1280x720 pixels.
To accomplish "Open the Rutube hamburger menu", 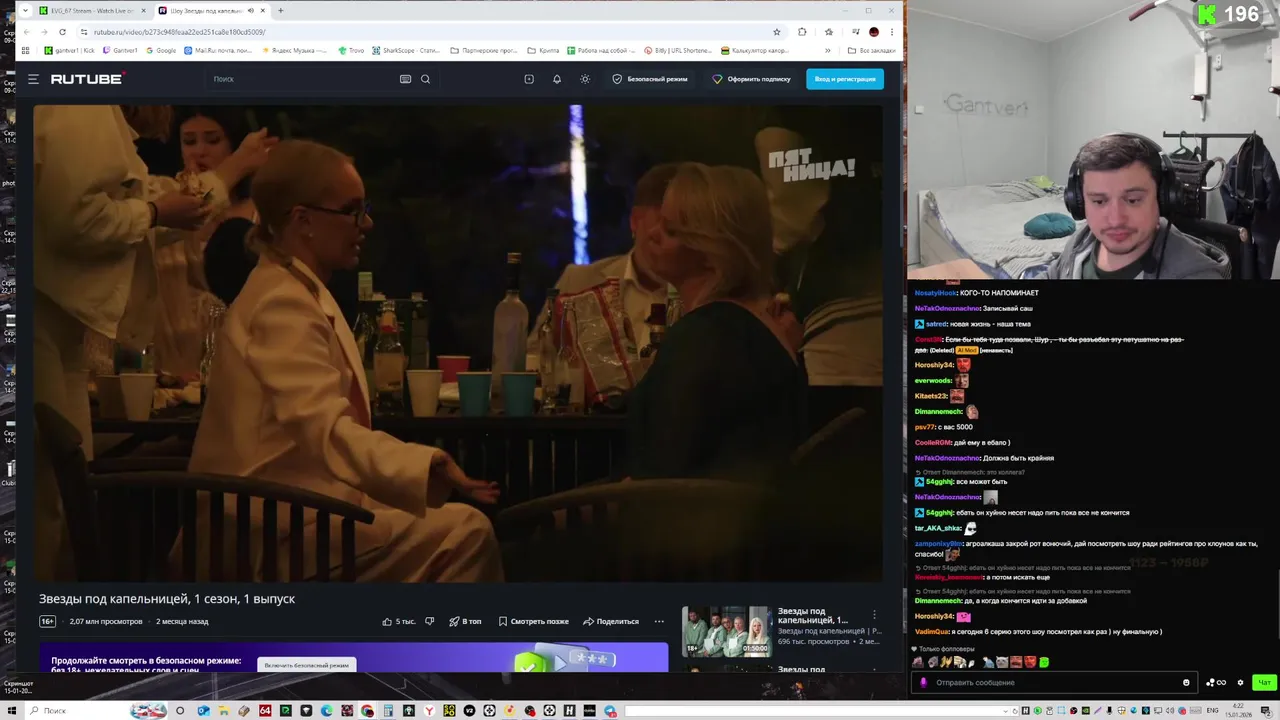I will pyautogui.click(x=33, y=79).
